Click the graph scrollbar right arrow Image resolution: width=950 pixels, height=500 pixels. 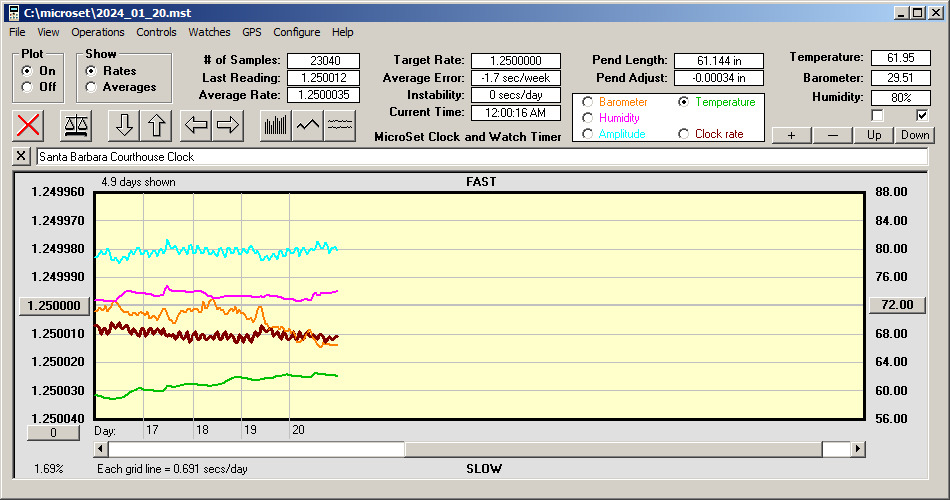pos(857,449)
